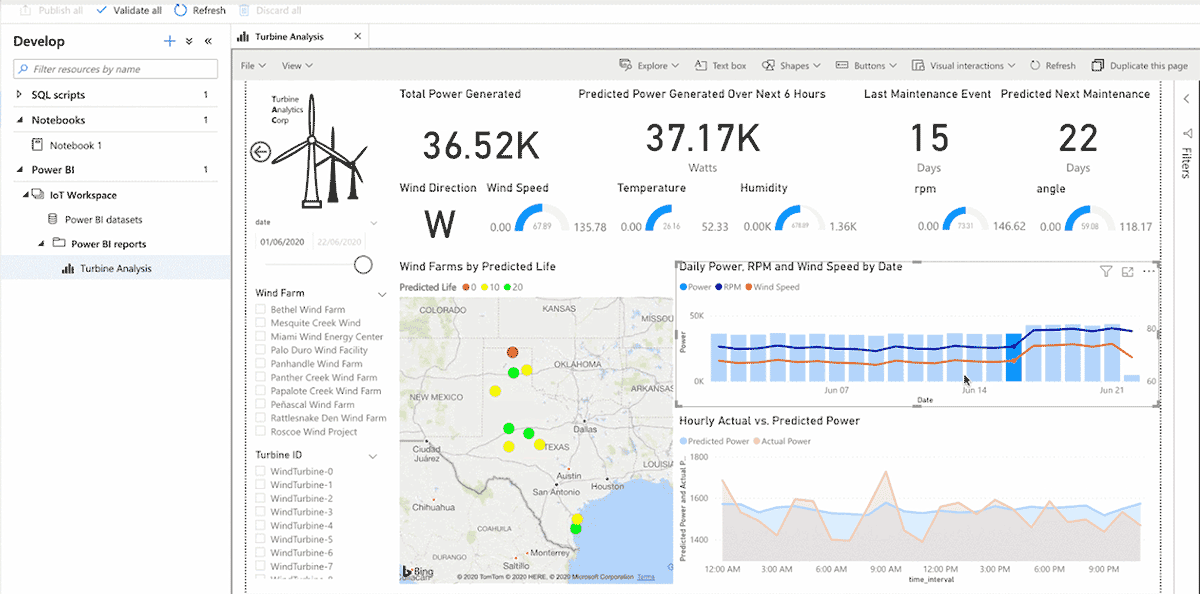Open the filter icon on the Daily Power chart
The image size is (1200, 612).
[x=1106, y=271]
